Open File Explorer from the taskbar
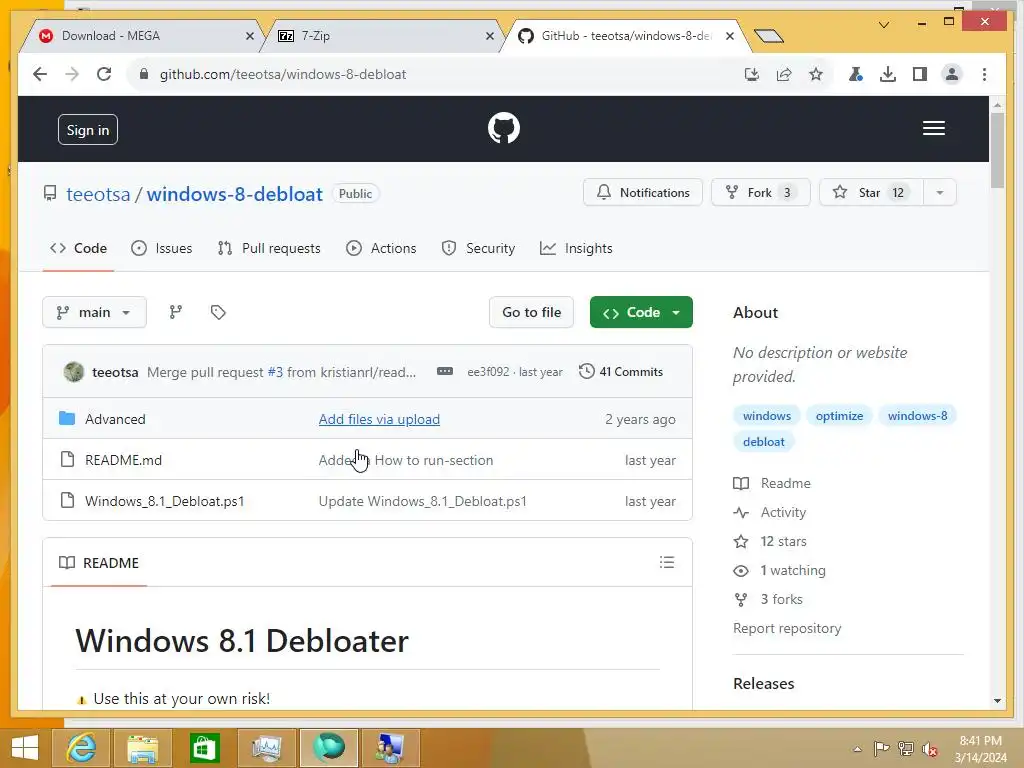1024x768 pixels. [142, 748]
